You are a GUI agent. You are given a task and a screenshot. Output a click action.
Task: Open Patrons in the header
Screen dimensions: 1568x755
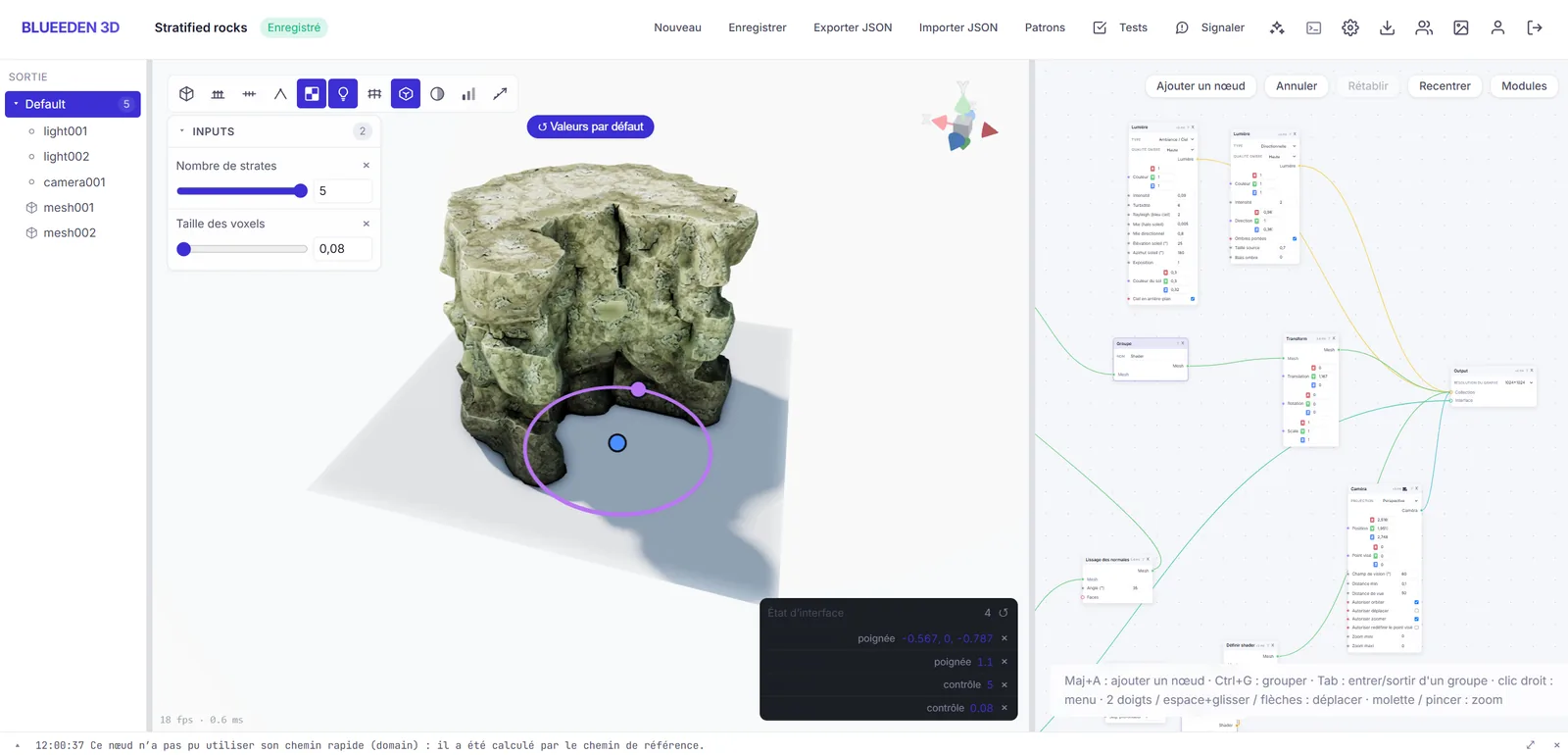pos(1045,27)
